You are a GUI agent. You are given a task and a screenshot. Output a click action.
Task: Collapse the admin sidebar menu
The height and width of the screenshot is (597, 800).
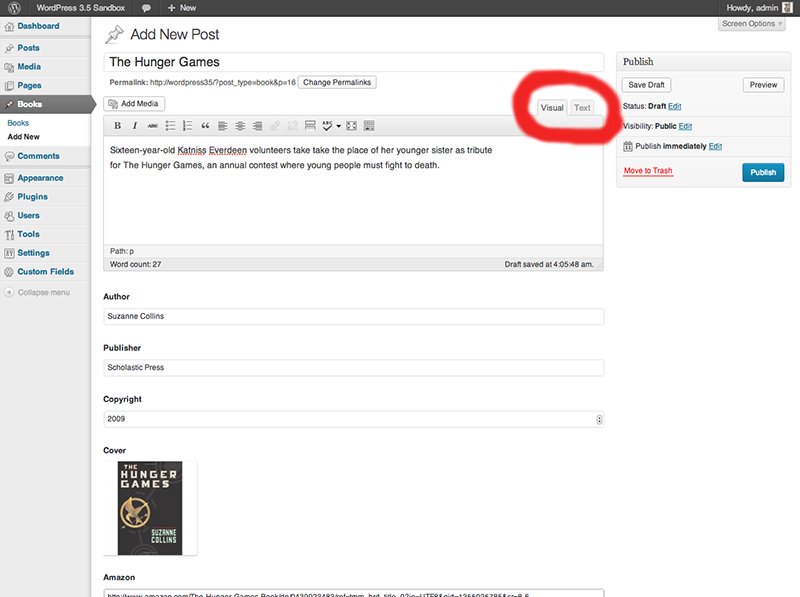click(x=37, y=292)
